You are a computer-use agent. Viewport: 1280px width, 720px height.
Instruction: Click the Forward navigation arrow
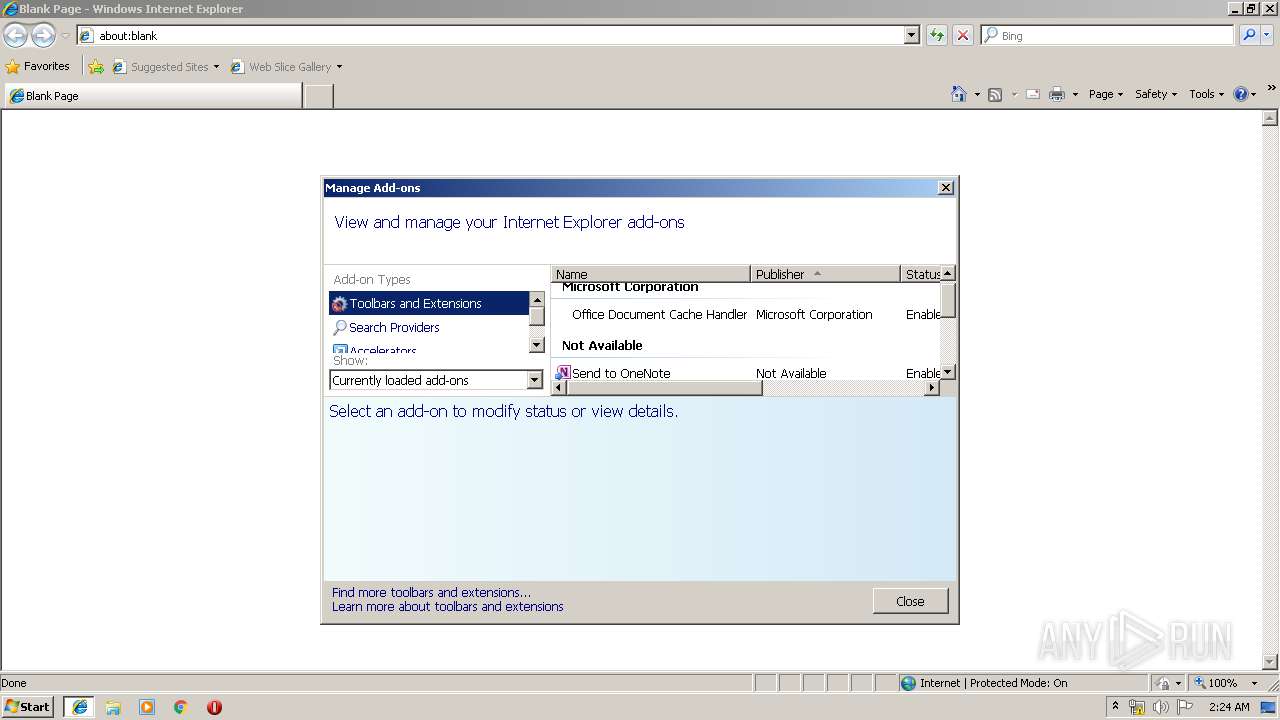point(43,36)
